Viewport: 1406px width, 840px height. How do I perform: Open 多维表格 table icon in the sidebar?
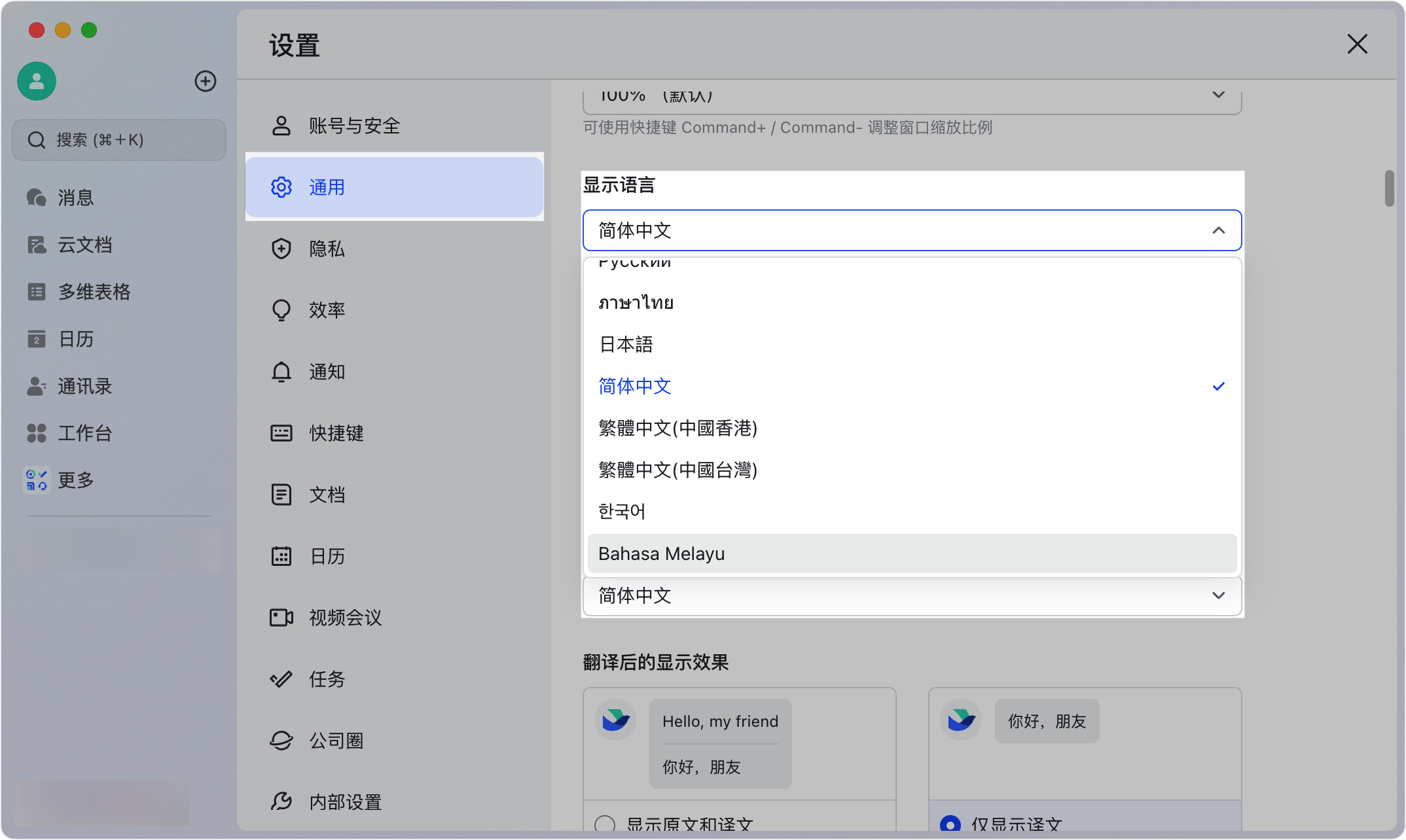(36, 292)
